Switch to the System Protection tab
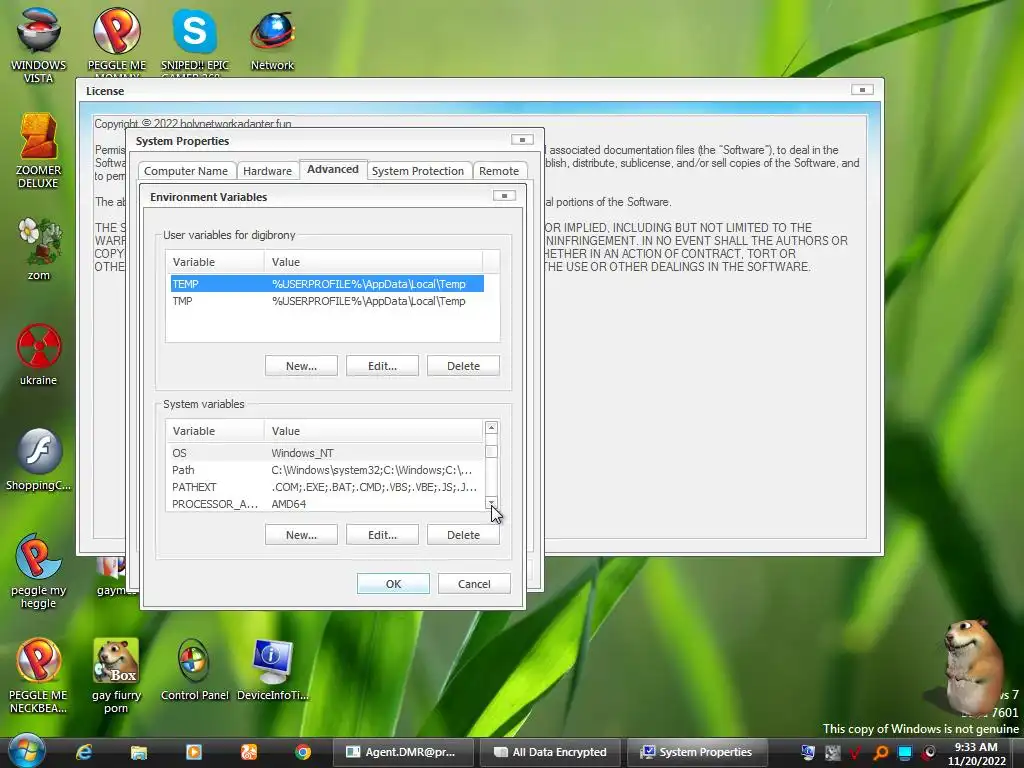This screenshot has width=1024, height=768. pyautogui.click(x=418, y=170)
